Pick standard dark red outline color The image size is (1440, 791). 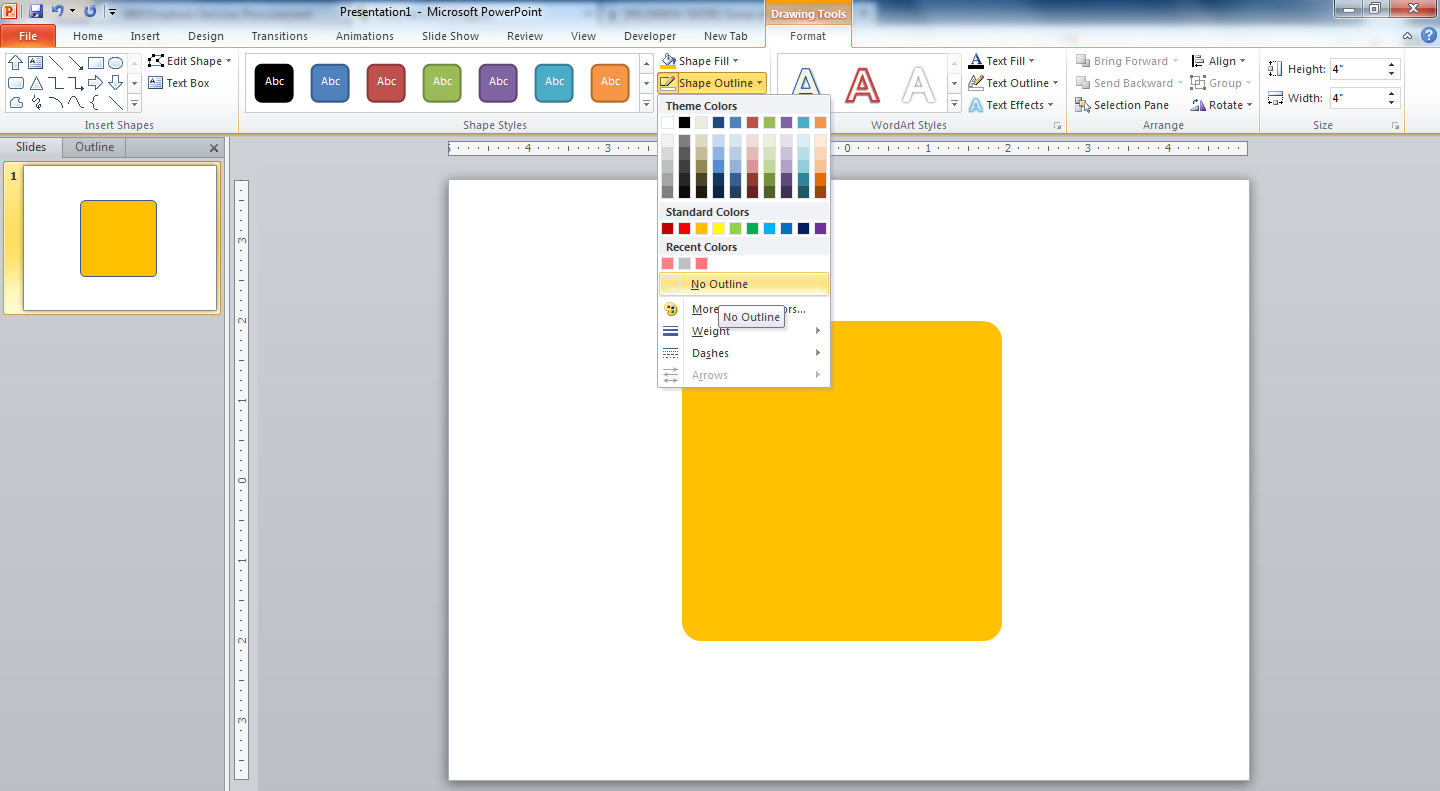pos(668,228)
